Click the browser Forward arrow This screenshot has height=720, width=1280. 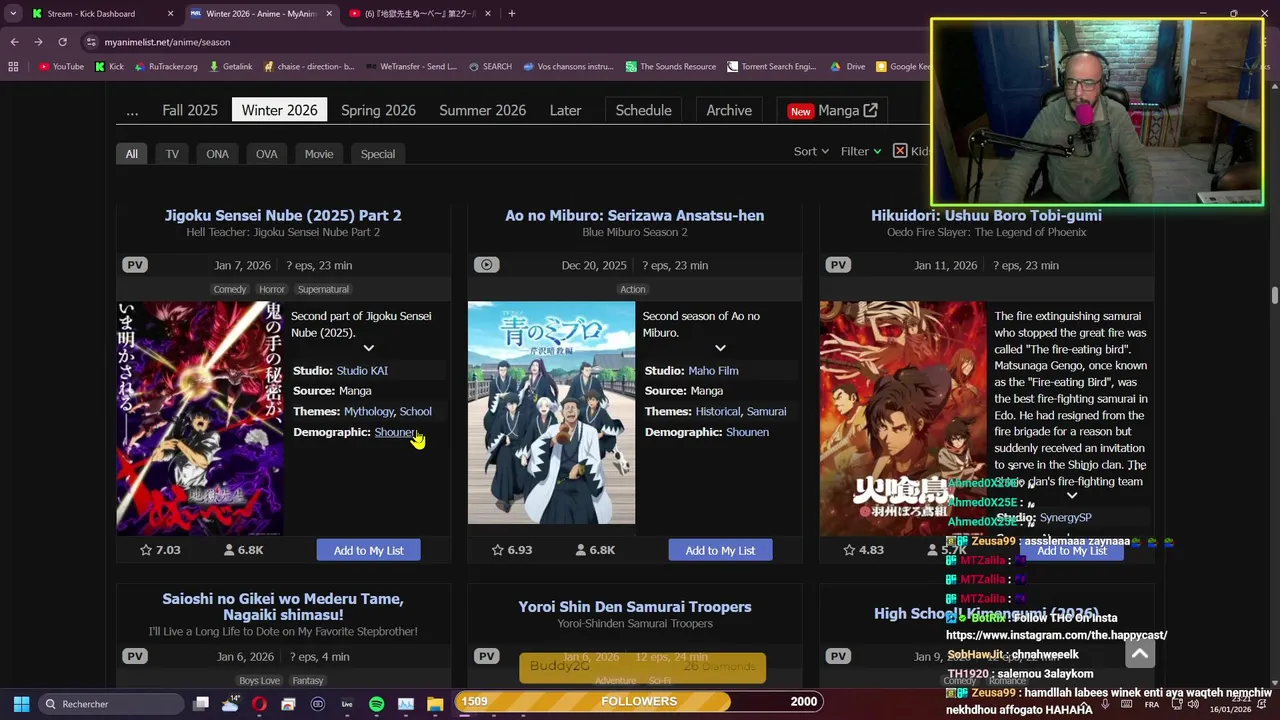pos(38,42)
